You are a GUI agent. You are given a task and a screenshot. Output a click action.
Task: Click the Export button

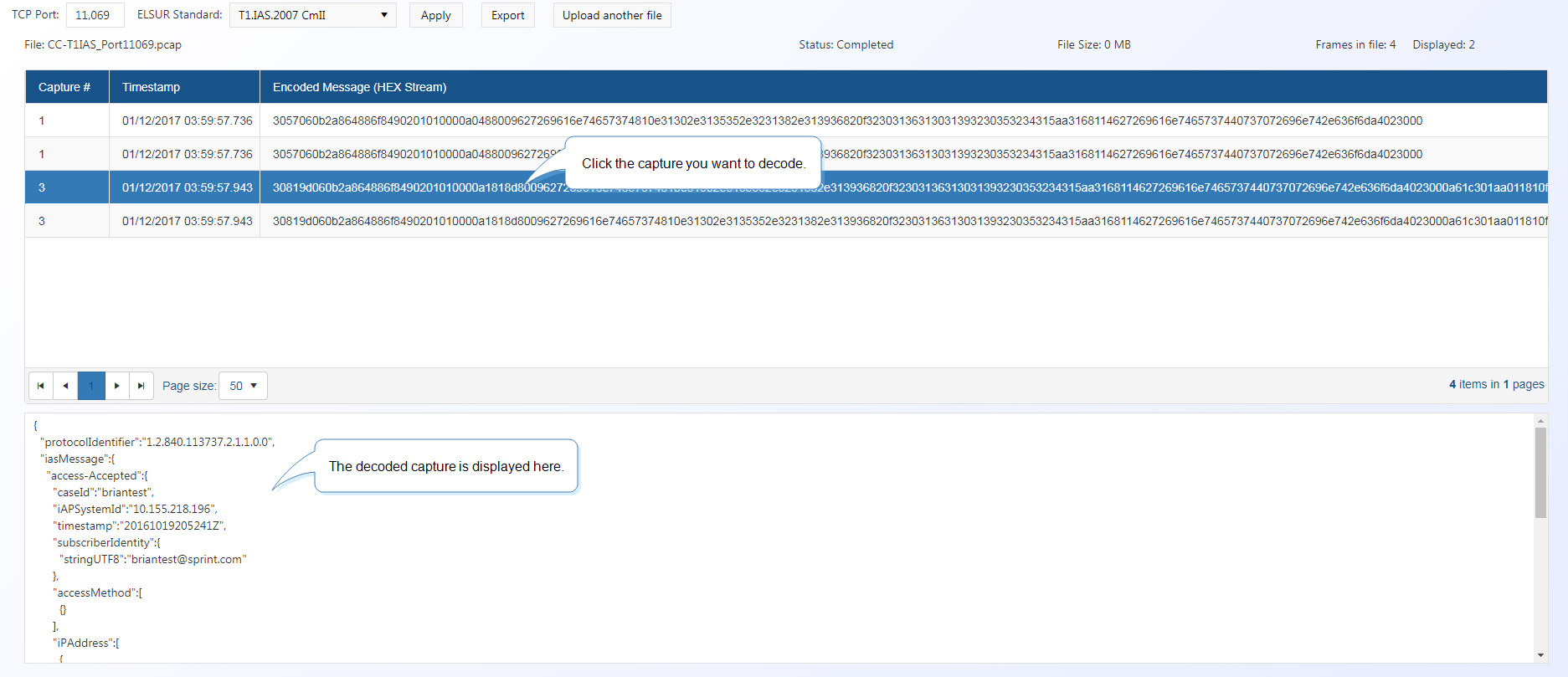[x=507, y=15]
